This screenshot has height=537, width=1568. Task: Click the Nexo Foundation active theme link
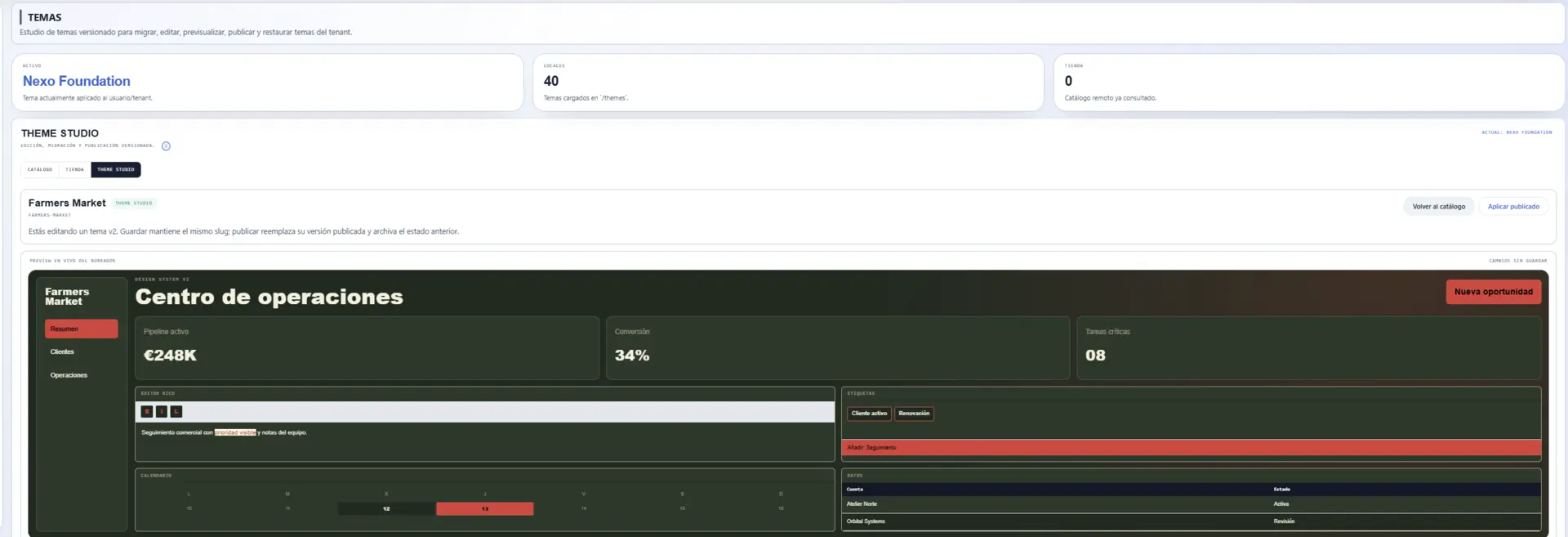click(77, 81)
